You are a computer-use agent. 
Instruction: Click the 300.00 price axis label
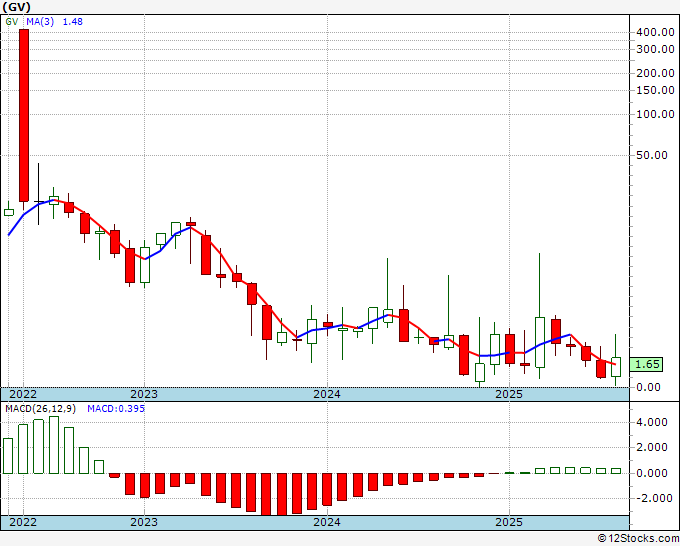(655, 49)
